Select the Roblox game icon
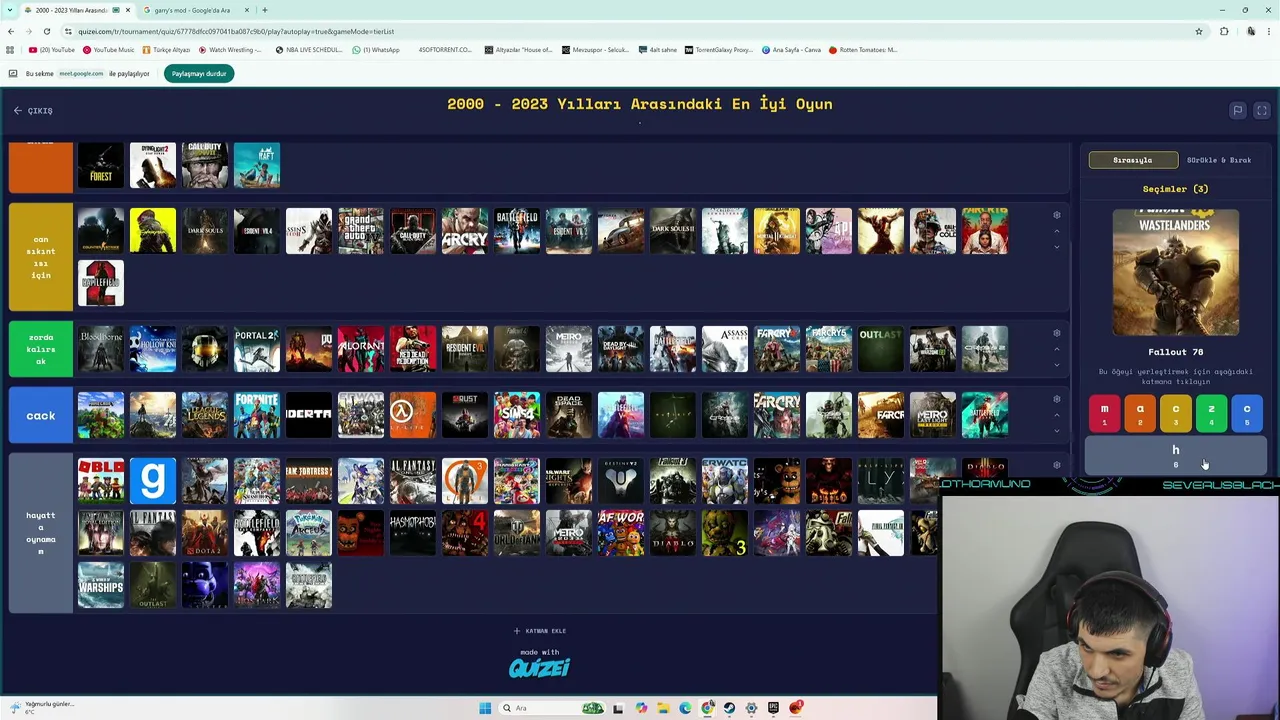This screenshot has height=720, width=1280. (101, 480)
